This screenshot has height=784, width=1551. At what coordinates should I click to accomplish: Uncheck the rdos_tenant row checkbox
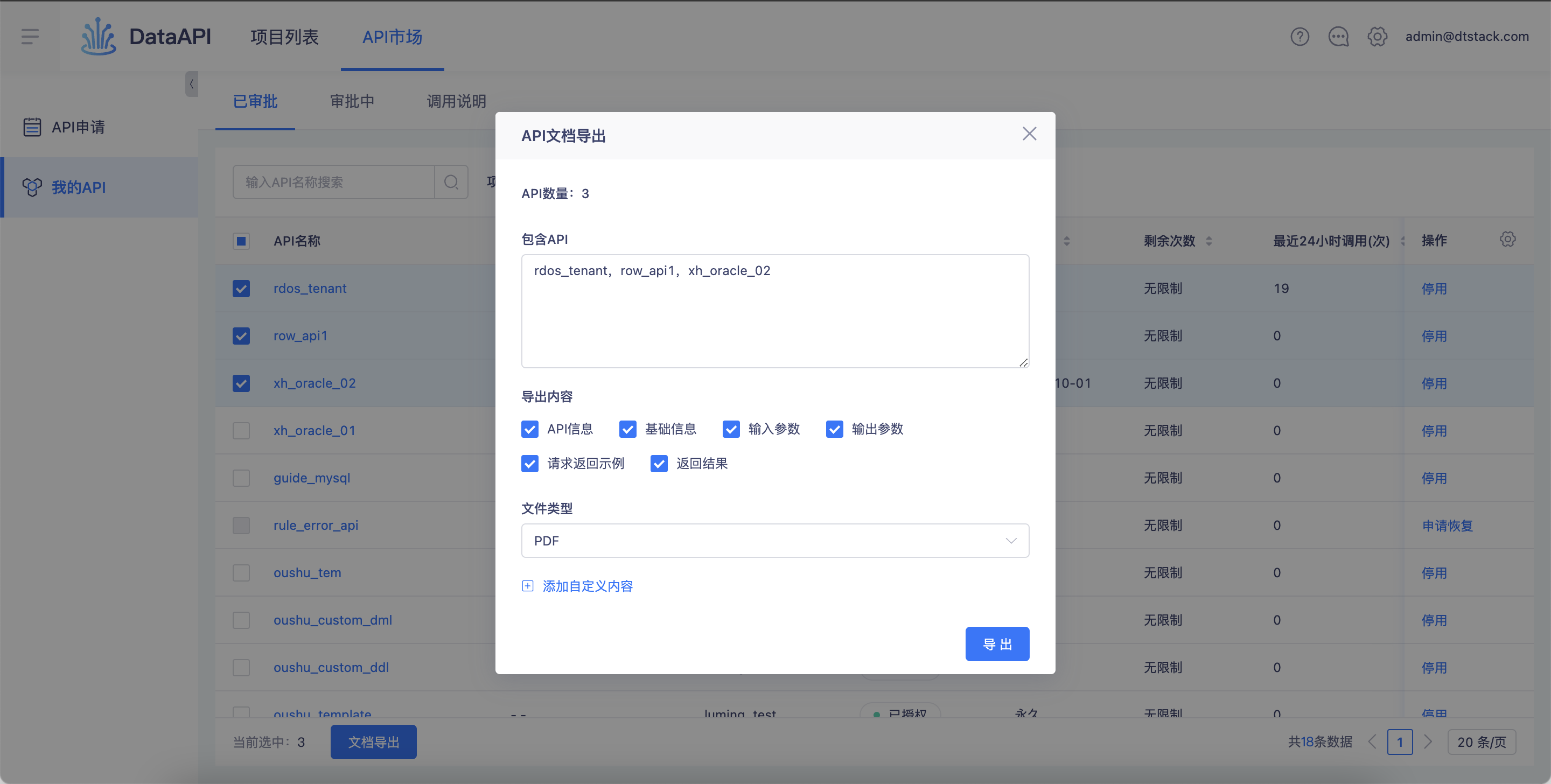[241, 289]
